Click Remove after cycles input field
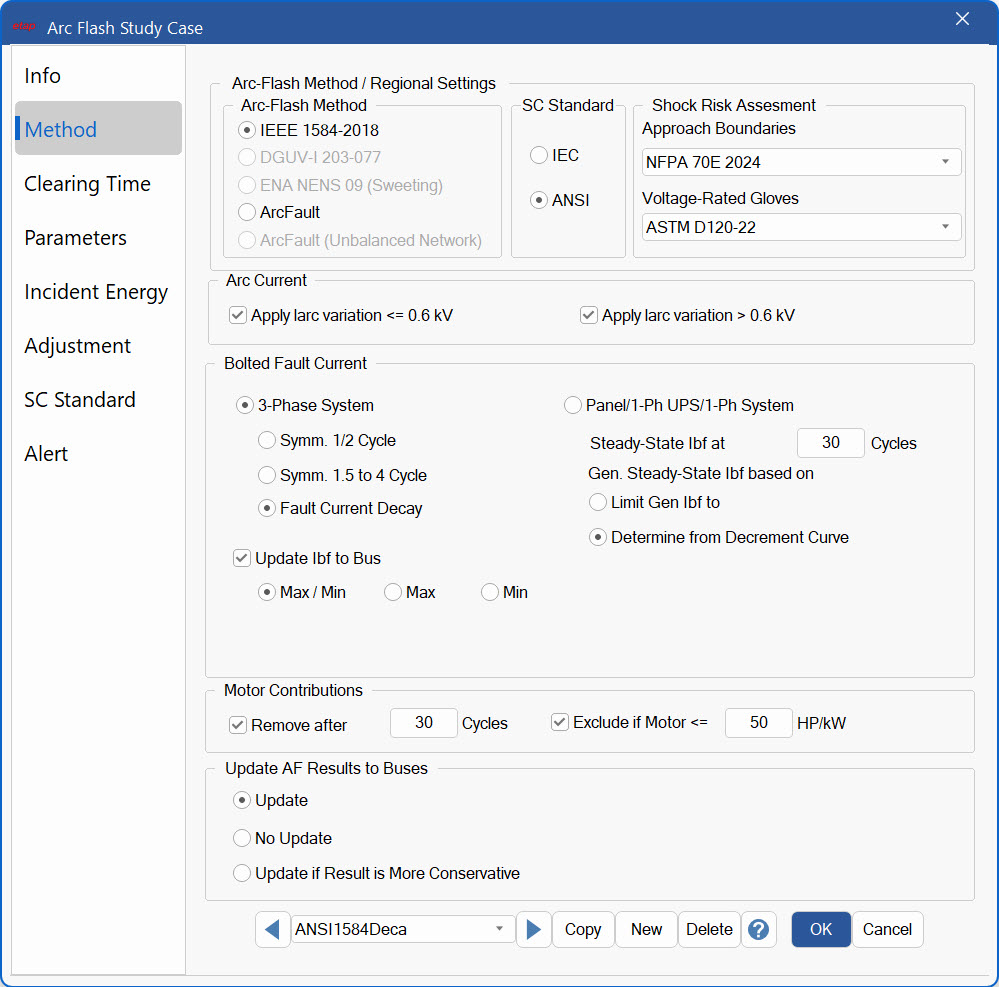This screenshot has height=987, width=999. [x=423, y=723]
